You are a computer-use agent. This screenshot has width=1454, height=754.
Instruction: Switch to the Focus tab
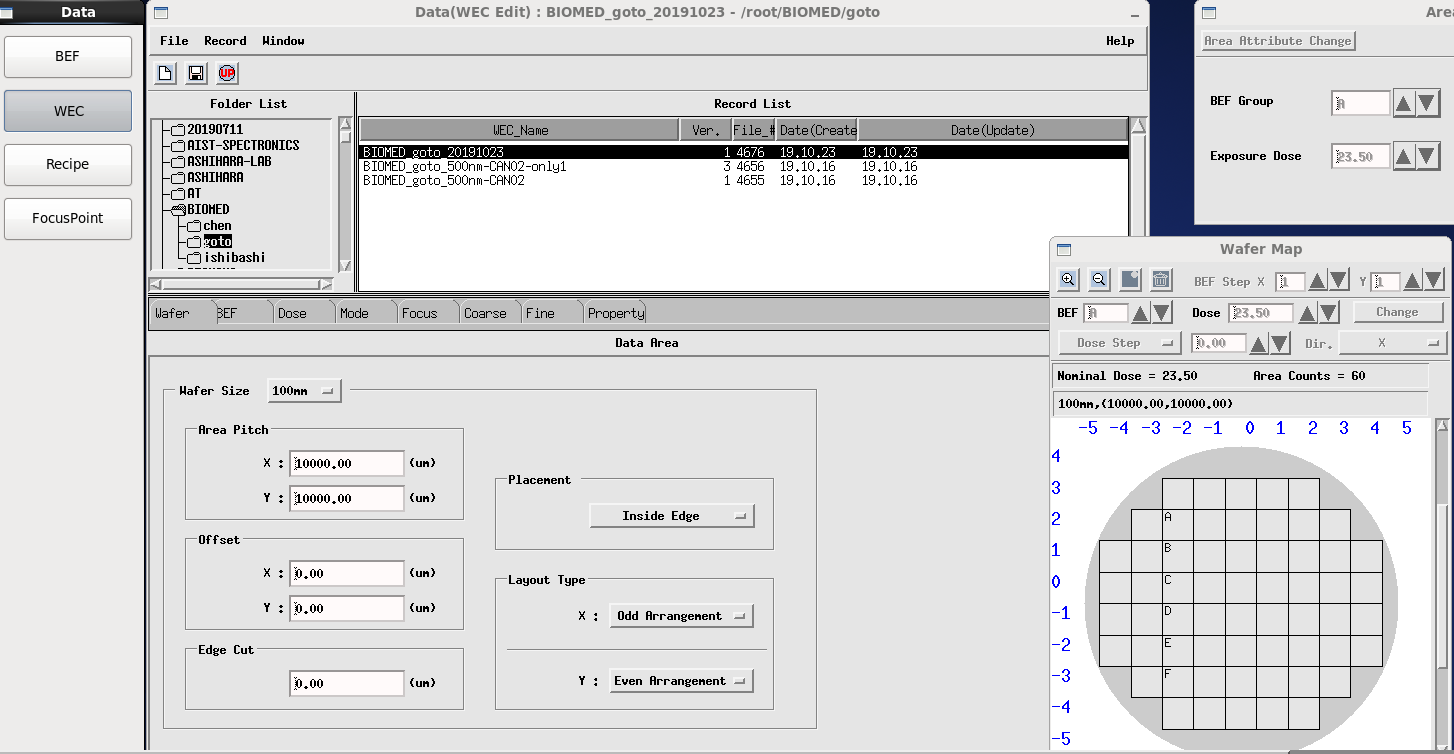coord(428,313)
